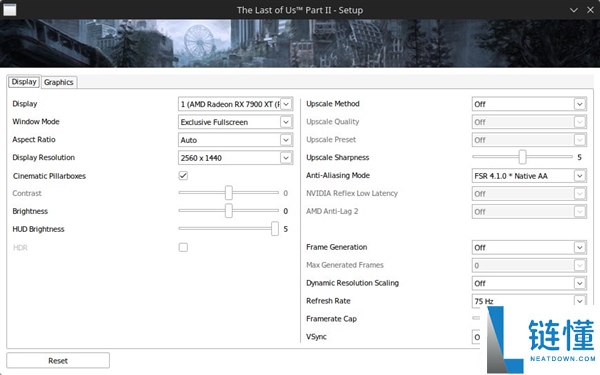Open the Upscale Preset dropdown
This screenshot has height=375, width=600.
[x=529, y=140]
